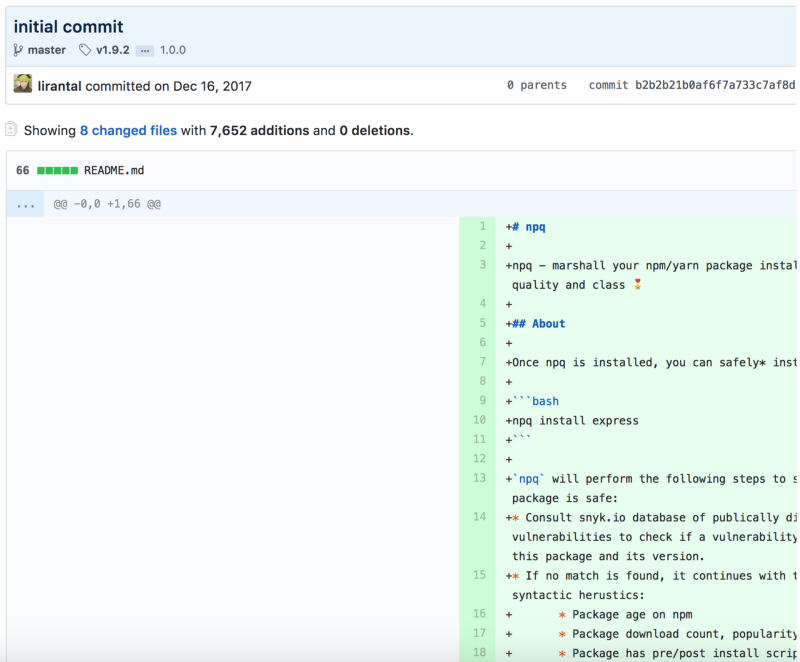The width and height of the screenshot is (800, 662).
Task: Select diff line number 5 for About heading
Action: [481, 324]
